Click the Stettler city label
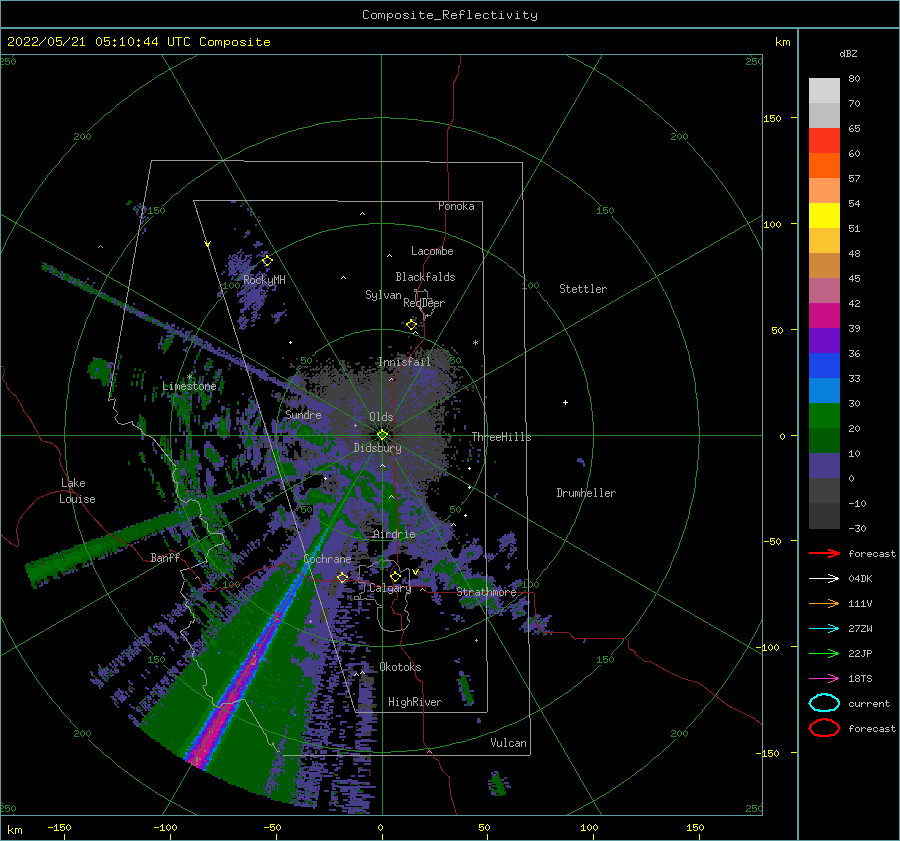Image resolution: width=900 pixels, height=841 pixels. click(x=583, y=289)
